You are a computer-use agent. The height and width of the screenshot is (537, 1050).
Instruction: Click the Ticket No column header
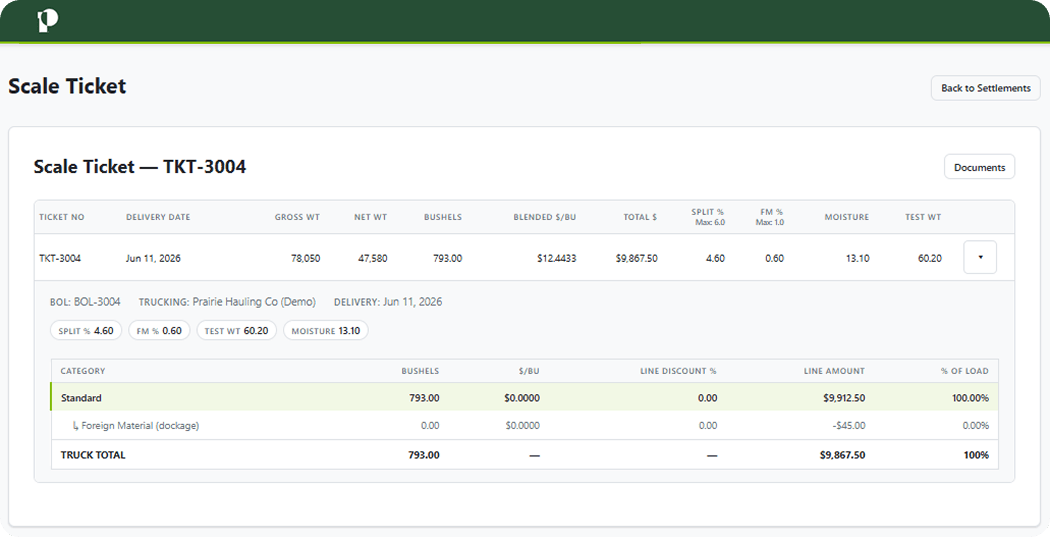(62, 217)
